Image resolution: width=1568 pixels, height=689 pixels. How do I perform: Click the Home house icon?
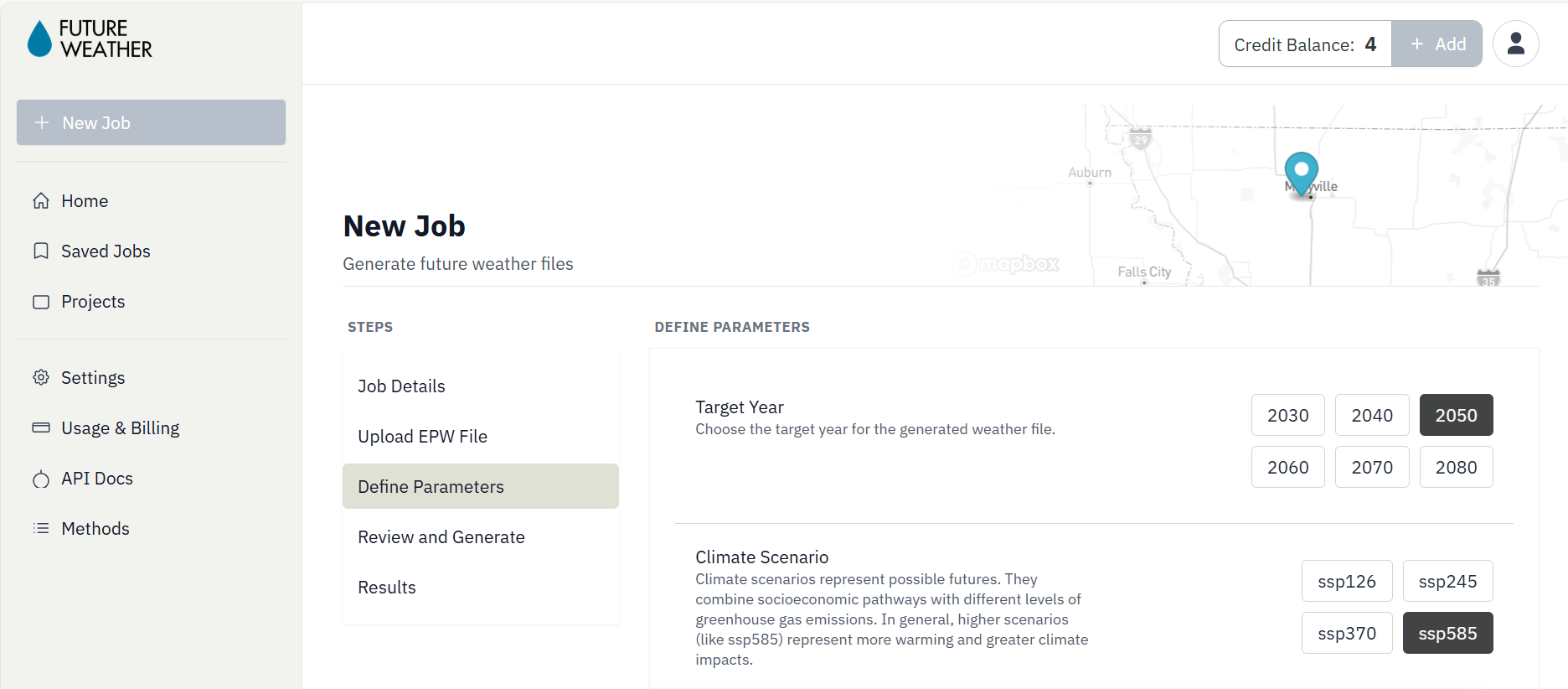(x=41, y=201)
